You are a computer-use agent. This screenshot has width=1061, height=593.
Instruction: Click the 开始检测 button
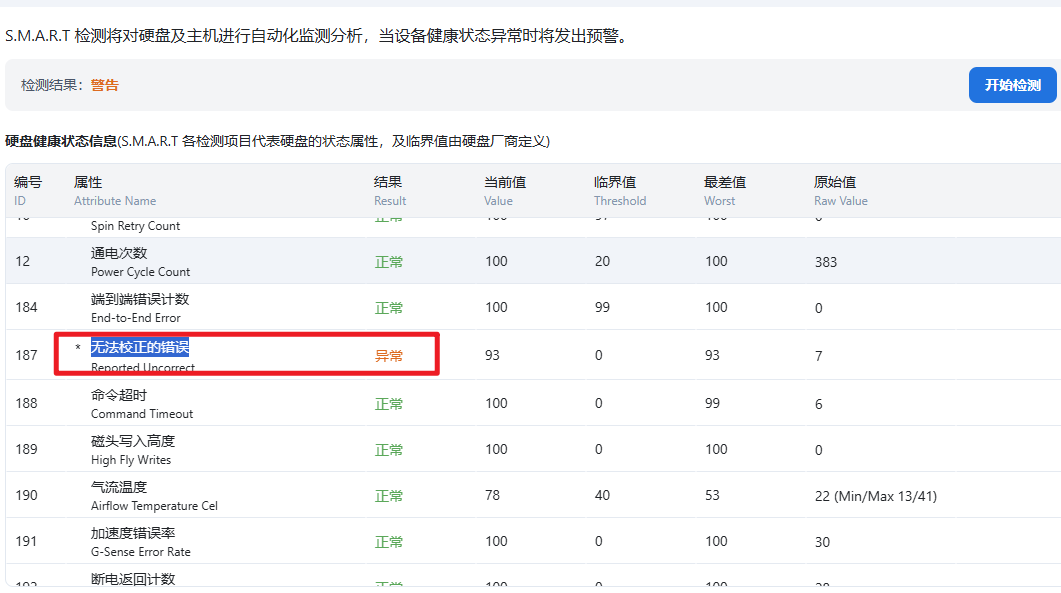[1012, 85]
